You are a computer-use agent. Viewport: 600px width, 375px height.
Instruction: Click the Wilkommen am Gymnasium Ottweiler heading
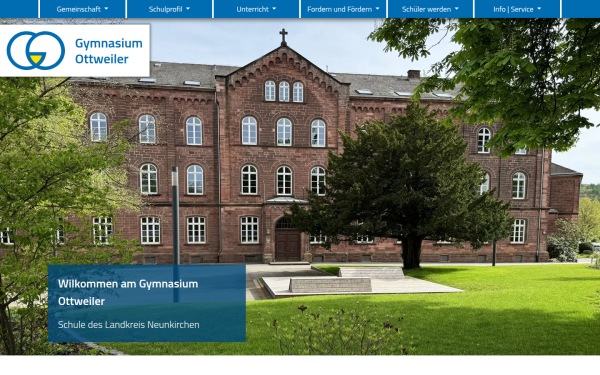(128, 292)
